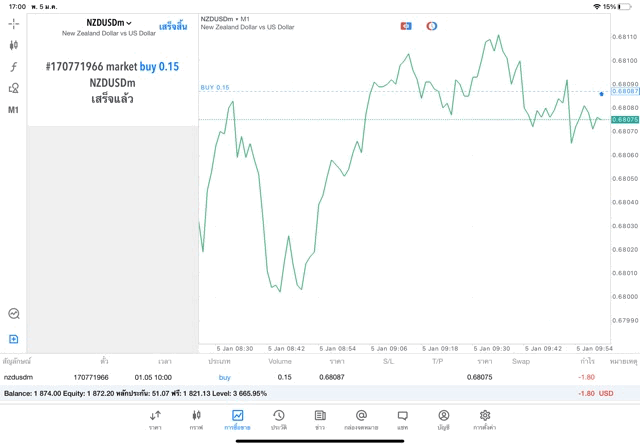Open the settings gear tab
Viewport: 640px width, 447px height.
484,420
